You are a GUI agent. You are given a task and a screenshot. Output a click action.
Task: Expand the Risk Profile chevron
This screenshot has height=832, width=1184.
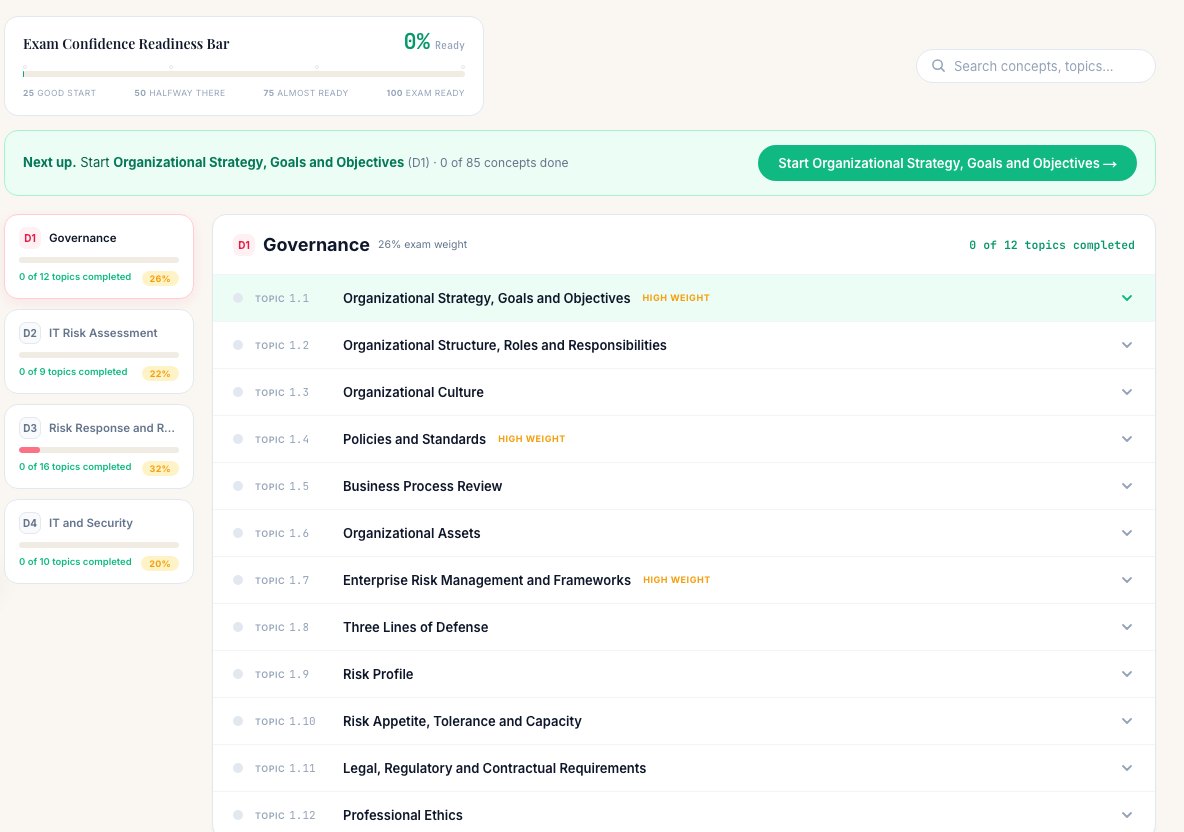click(x=1127, y=674)
